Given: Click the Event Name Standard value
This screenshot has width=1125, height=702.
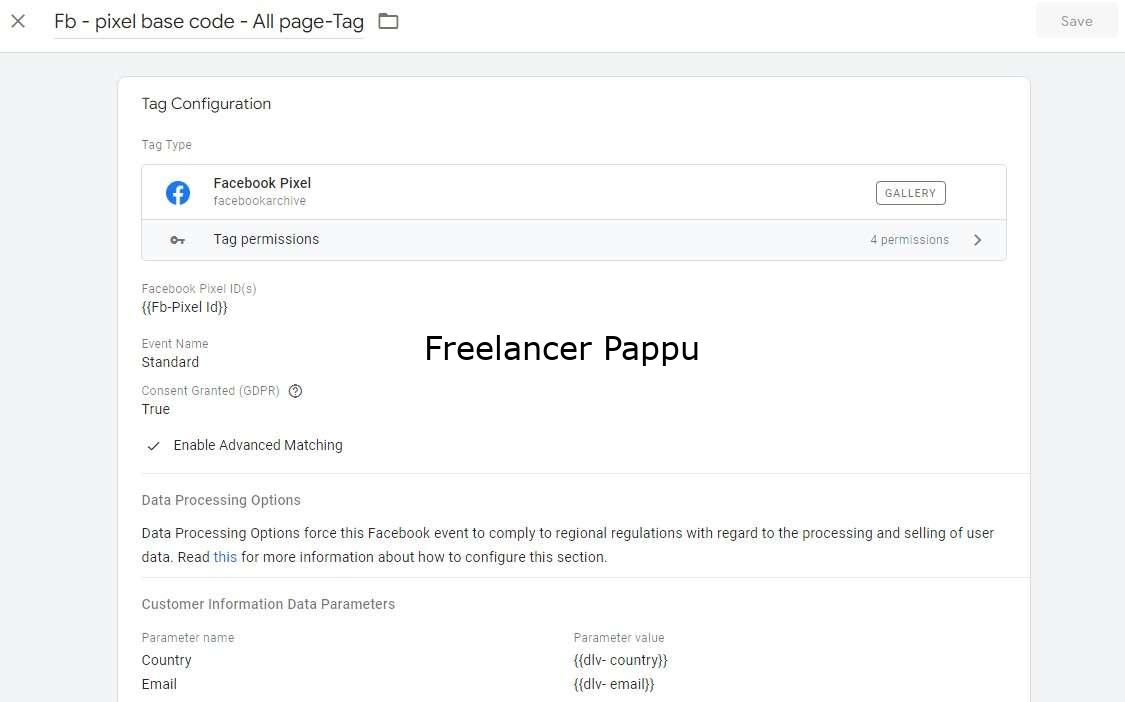Looking at the screenshot, I should (x=170, y=362).
